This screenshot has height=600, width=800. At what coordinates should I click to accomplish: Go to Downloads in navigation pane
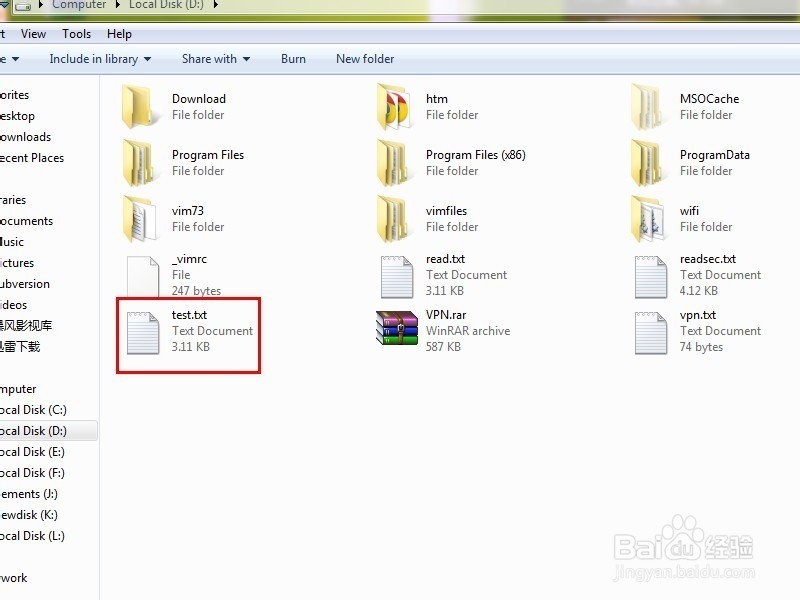pos(26,137)
